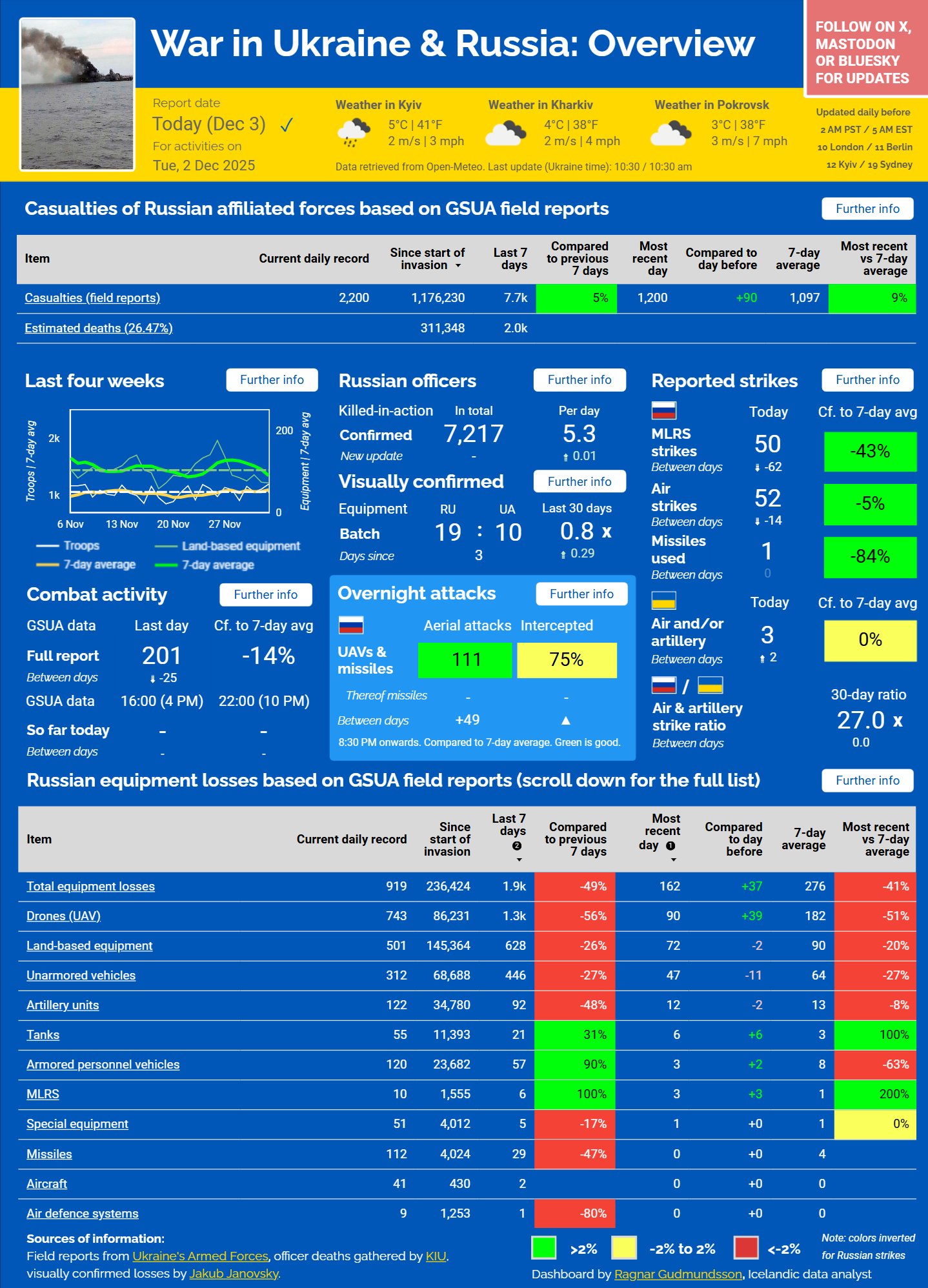The width and height of the screenshot is (928, 1288).
Task: Open the Missiles row link
Action: click(49, 1154)
